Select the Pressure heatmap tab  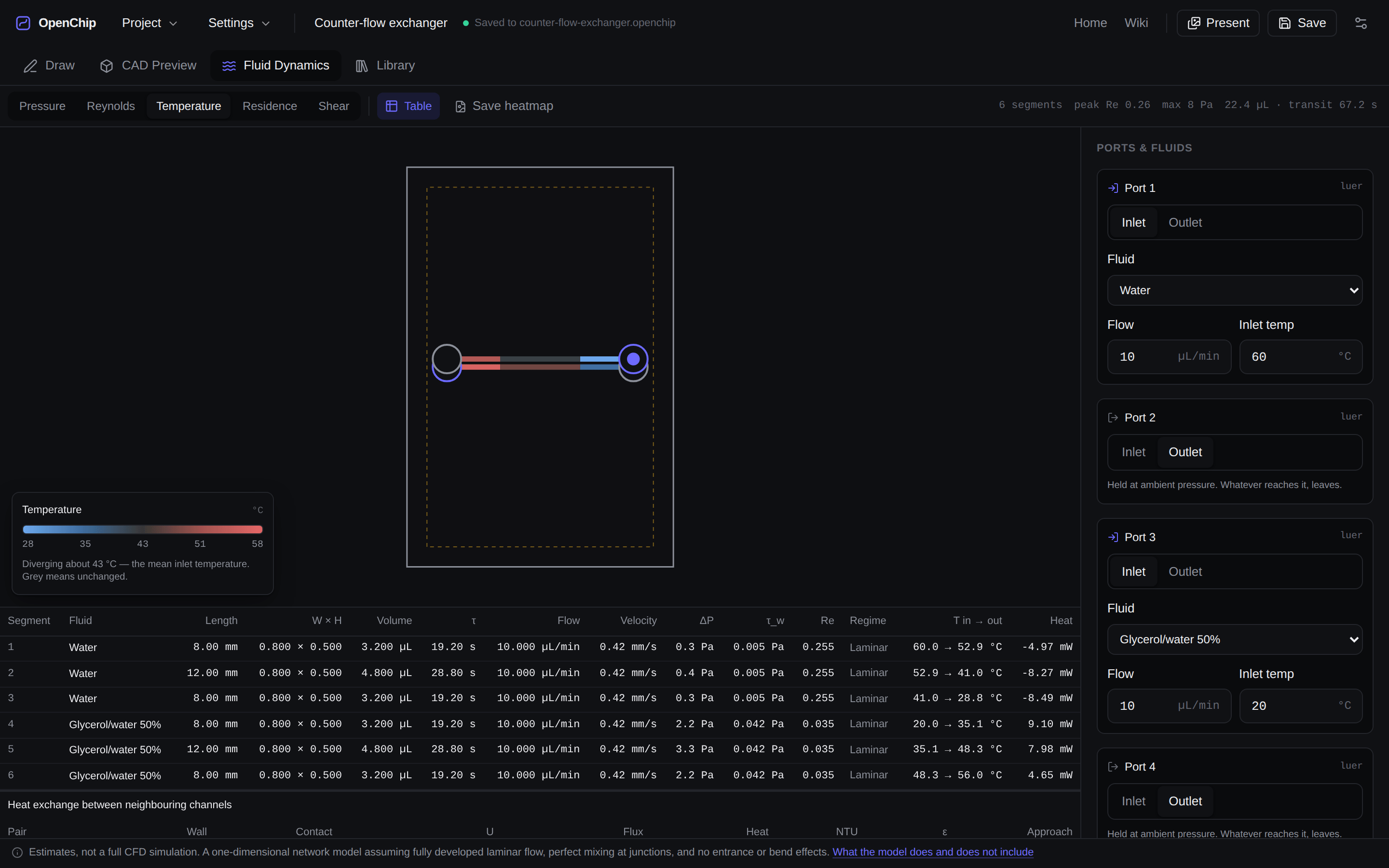point(42,106)
